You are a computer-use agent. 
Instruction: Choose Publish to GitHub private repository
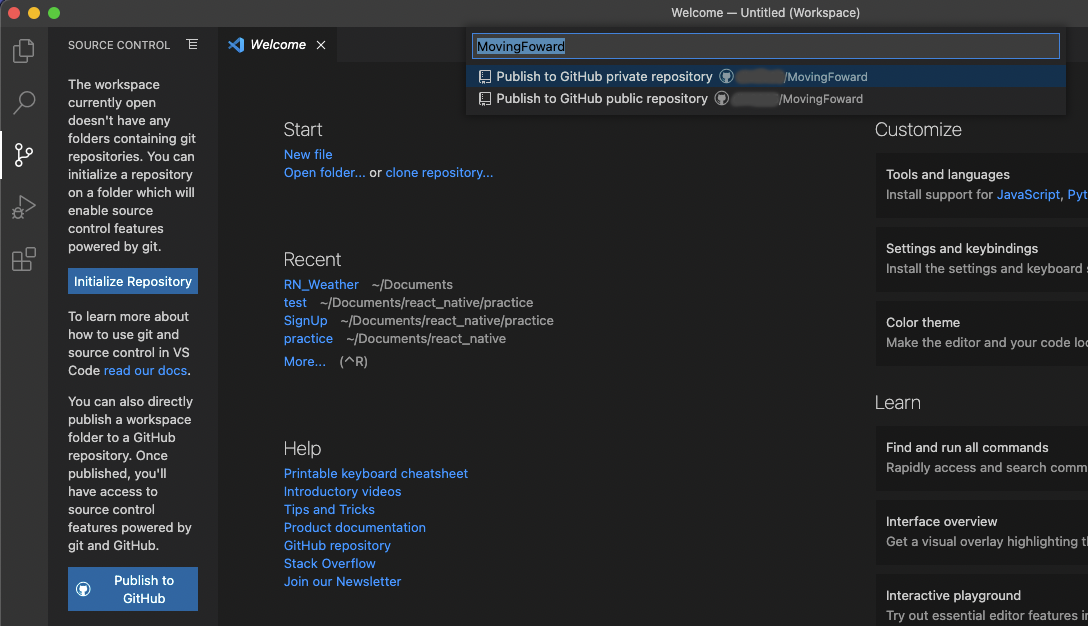click(767, 76)
